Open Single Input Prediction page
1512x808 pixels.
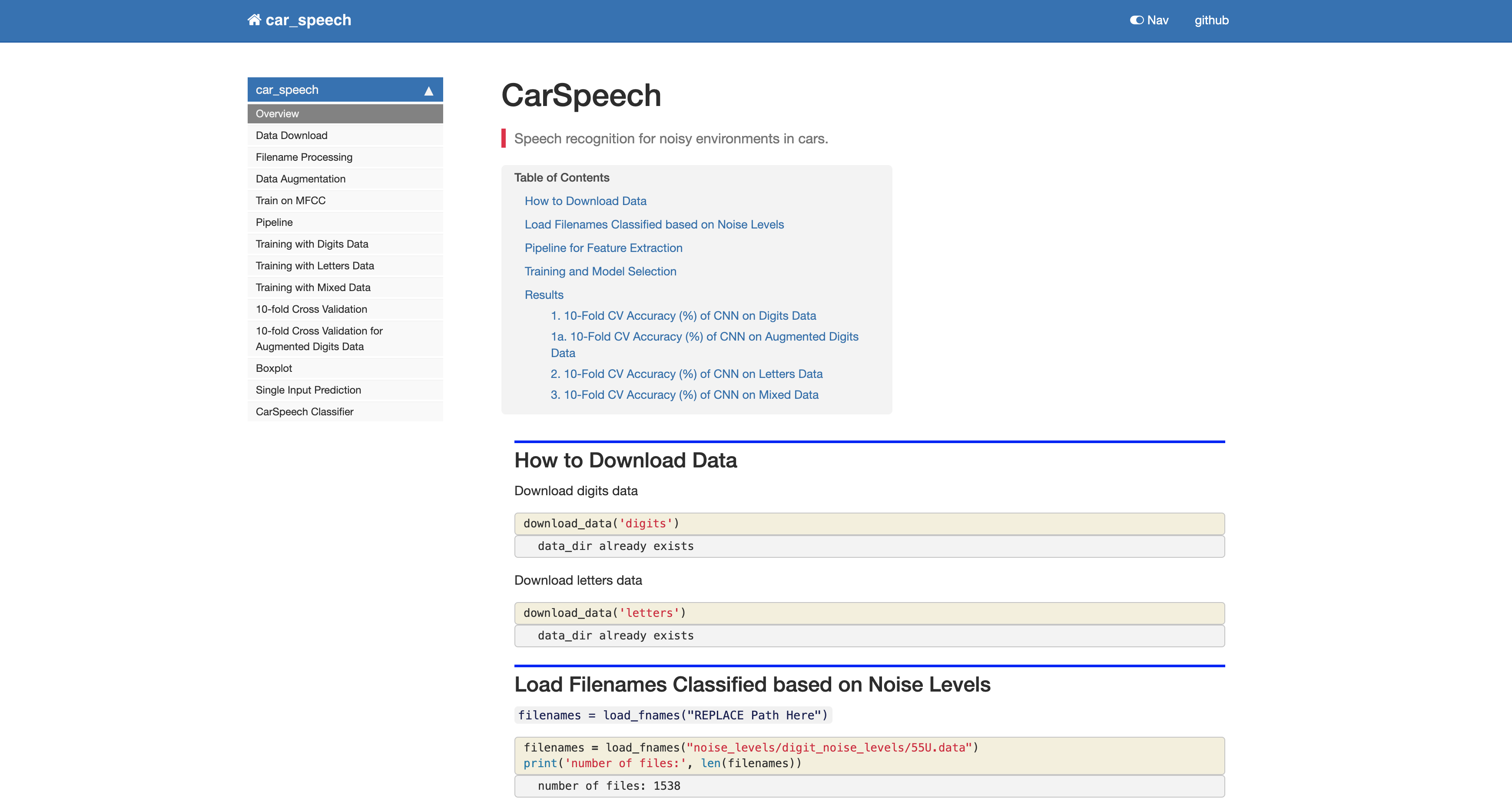click(x=308, y=390)
